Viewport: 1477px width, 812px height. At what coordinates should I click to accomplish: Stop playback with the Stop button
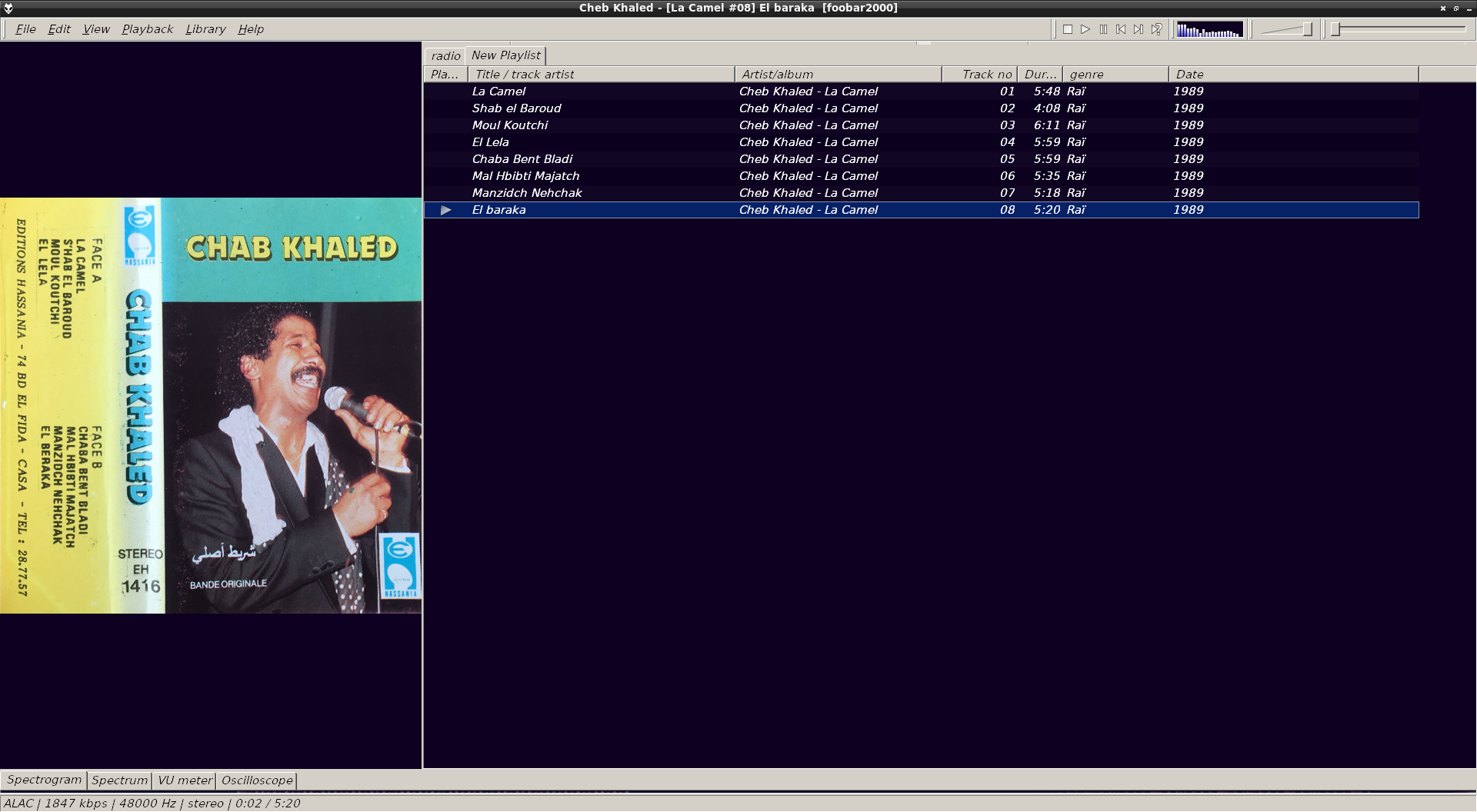pos(1068,29)
